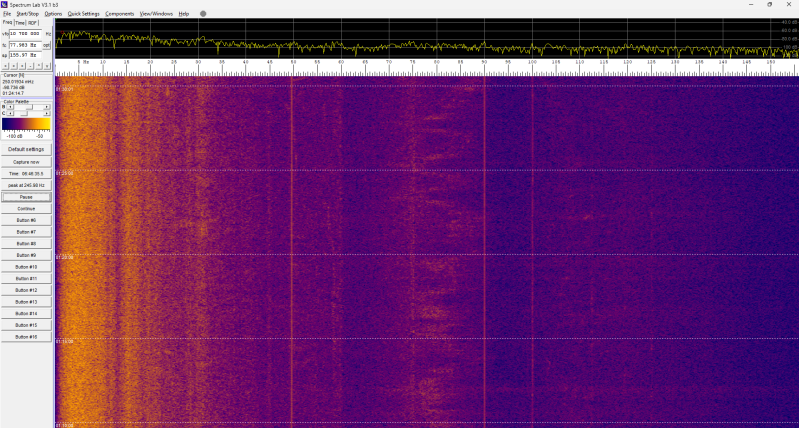Image resolution: width=799 pixels, height=428 pixels.
Task: Click the gray round status indicator in menu bar
Action: coord(203,14)
